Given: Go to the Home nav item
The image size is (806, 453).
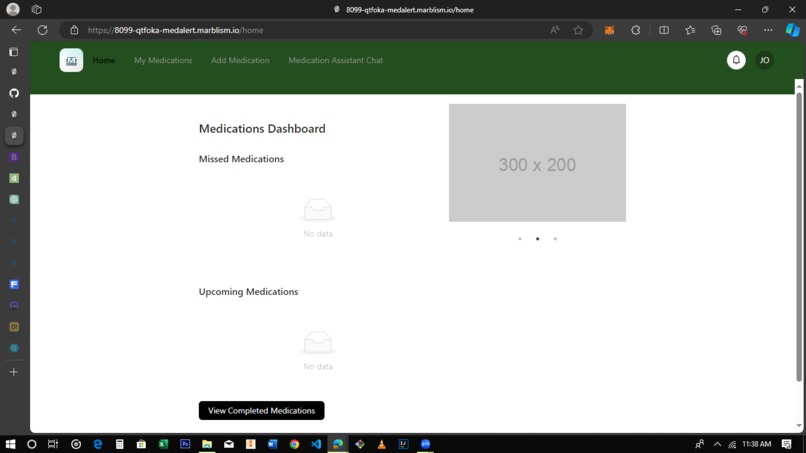Looking at the screenshot, I should (104, 60).
